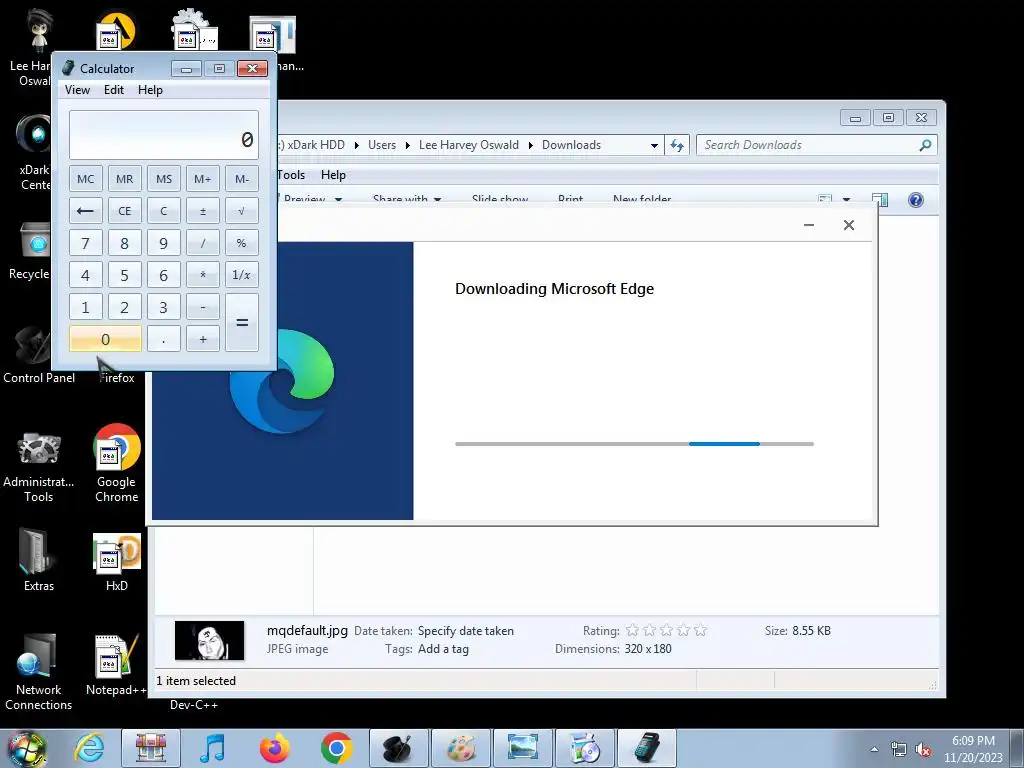1024x768 pixels.
Task: Click 'Specify date taken' field
Action: point(466,631)
